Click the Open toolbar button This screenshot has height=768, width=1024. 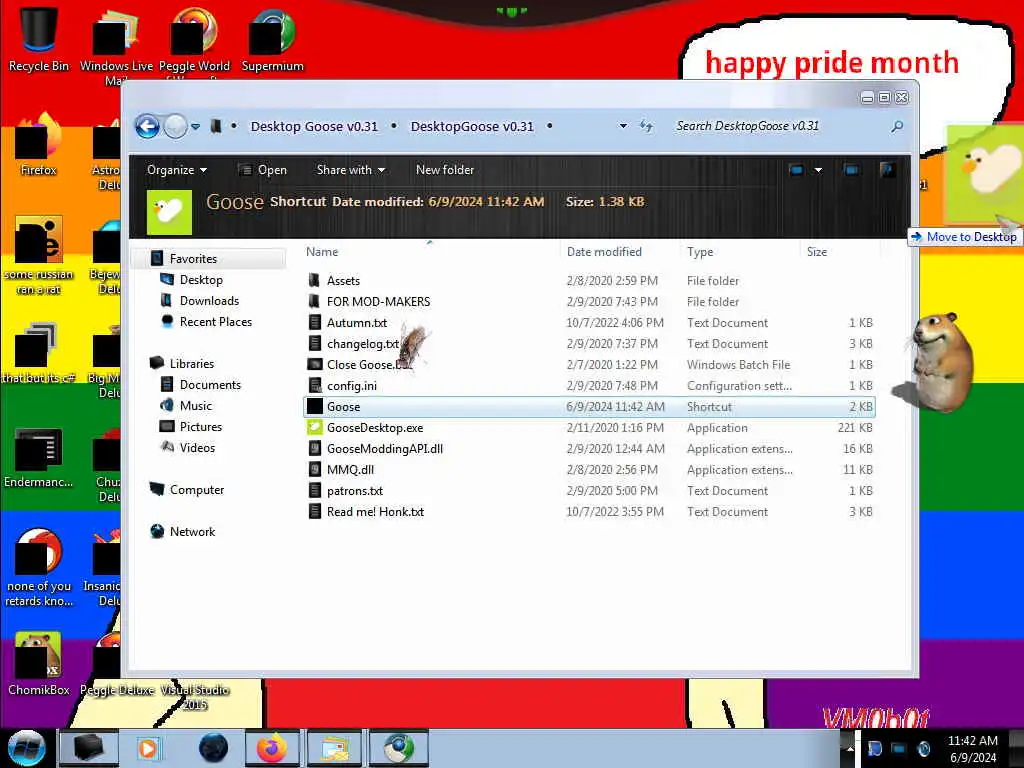(x=263, y=170)
